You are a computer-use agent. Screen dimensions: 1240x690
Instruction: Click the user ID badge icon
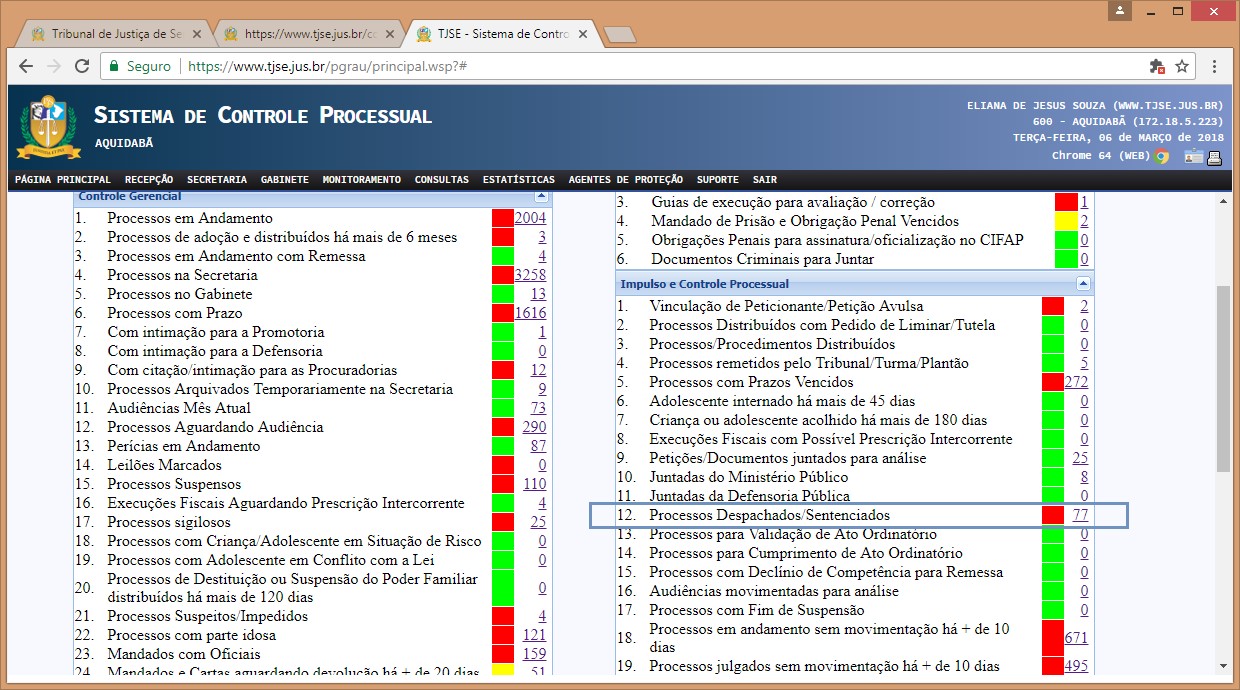pos(1194,156)
